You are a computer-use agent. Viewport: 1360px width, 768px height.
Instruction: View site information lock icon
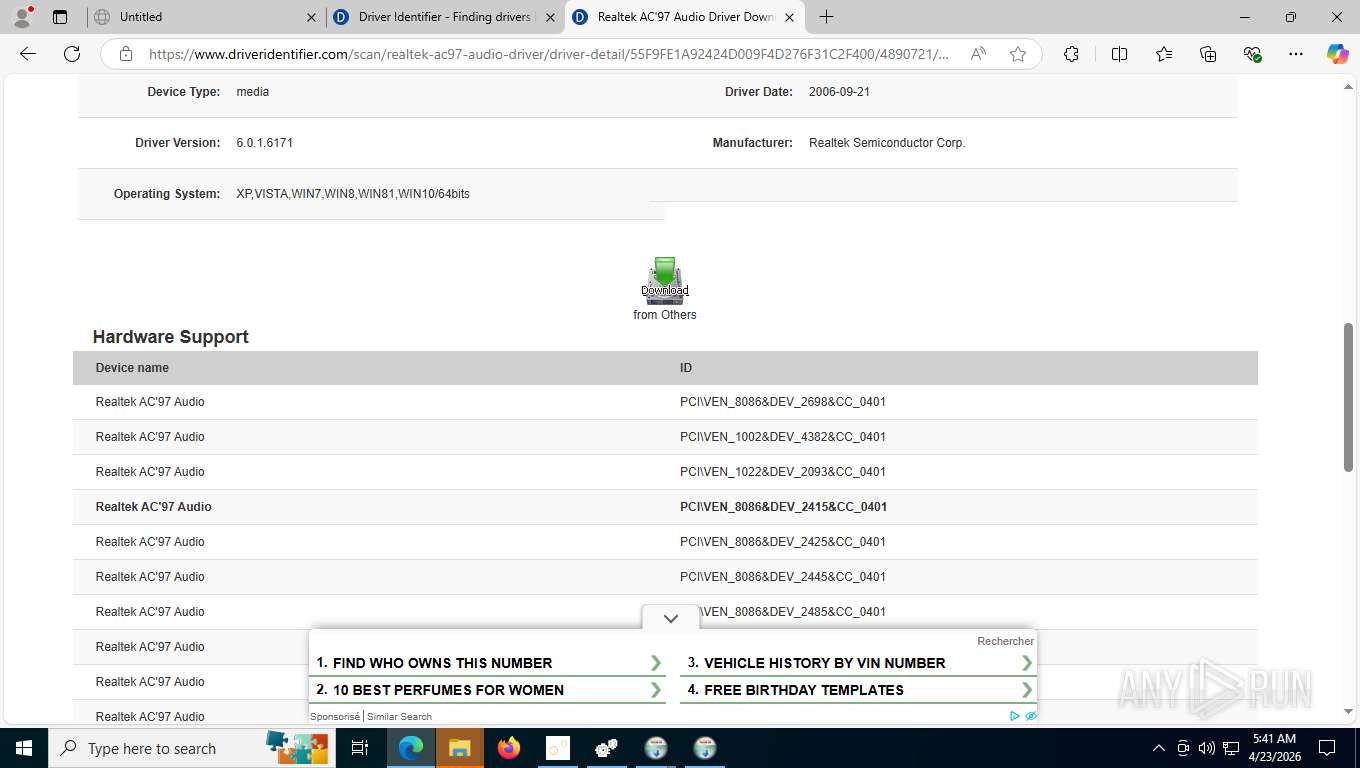(x=125, y=54)
